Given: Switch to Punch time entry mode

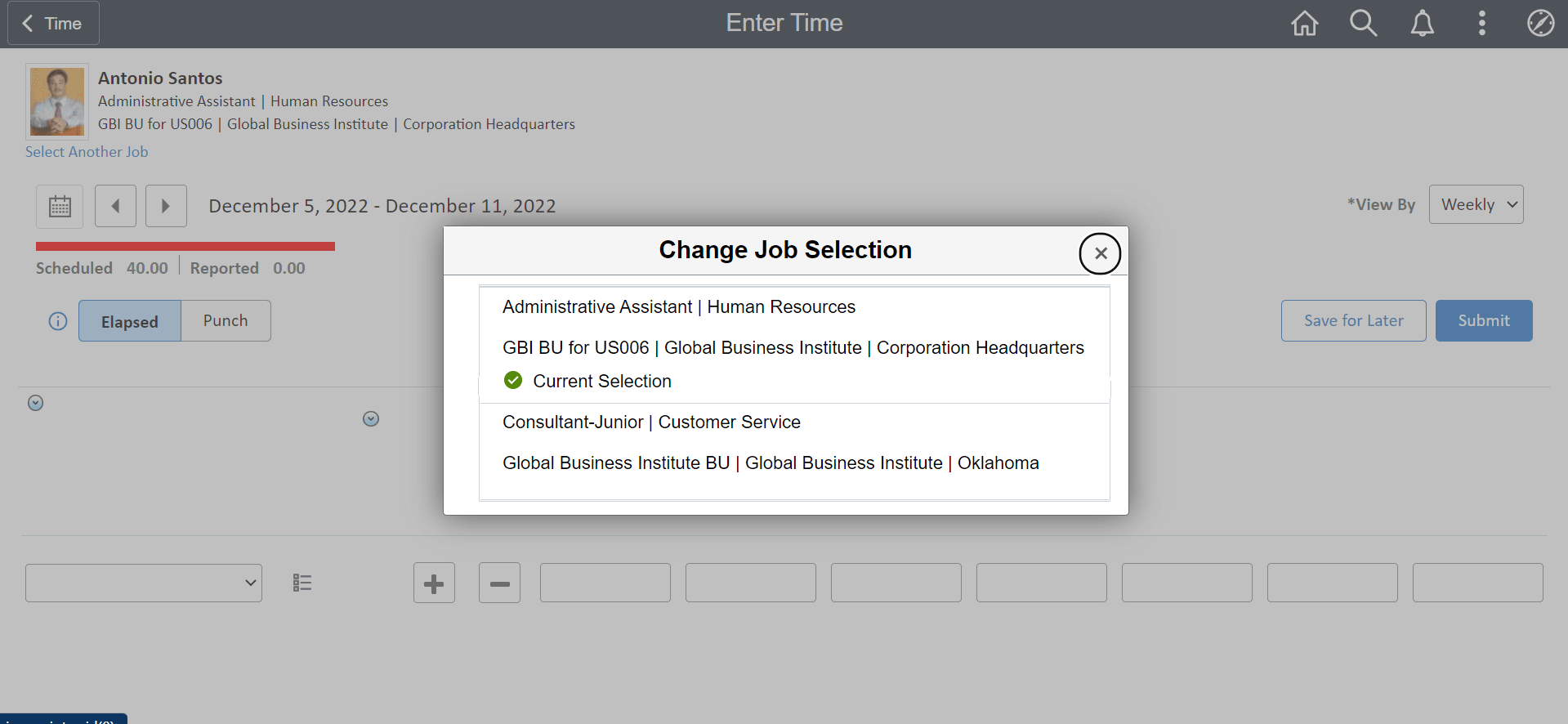Looking at the screenshot, I should click(226, 321).
